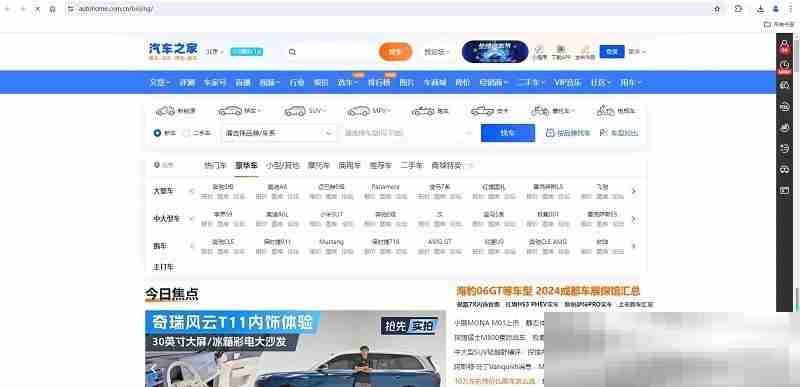Expand the 社区 nav dropdown
The width and height of the screenshot is (800, 387).
click(x=601, y=83)
